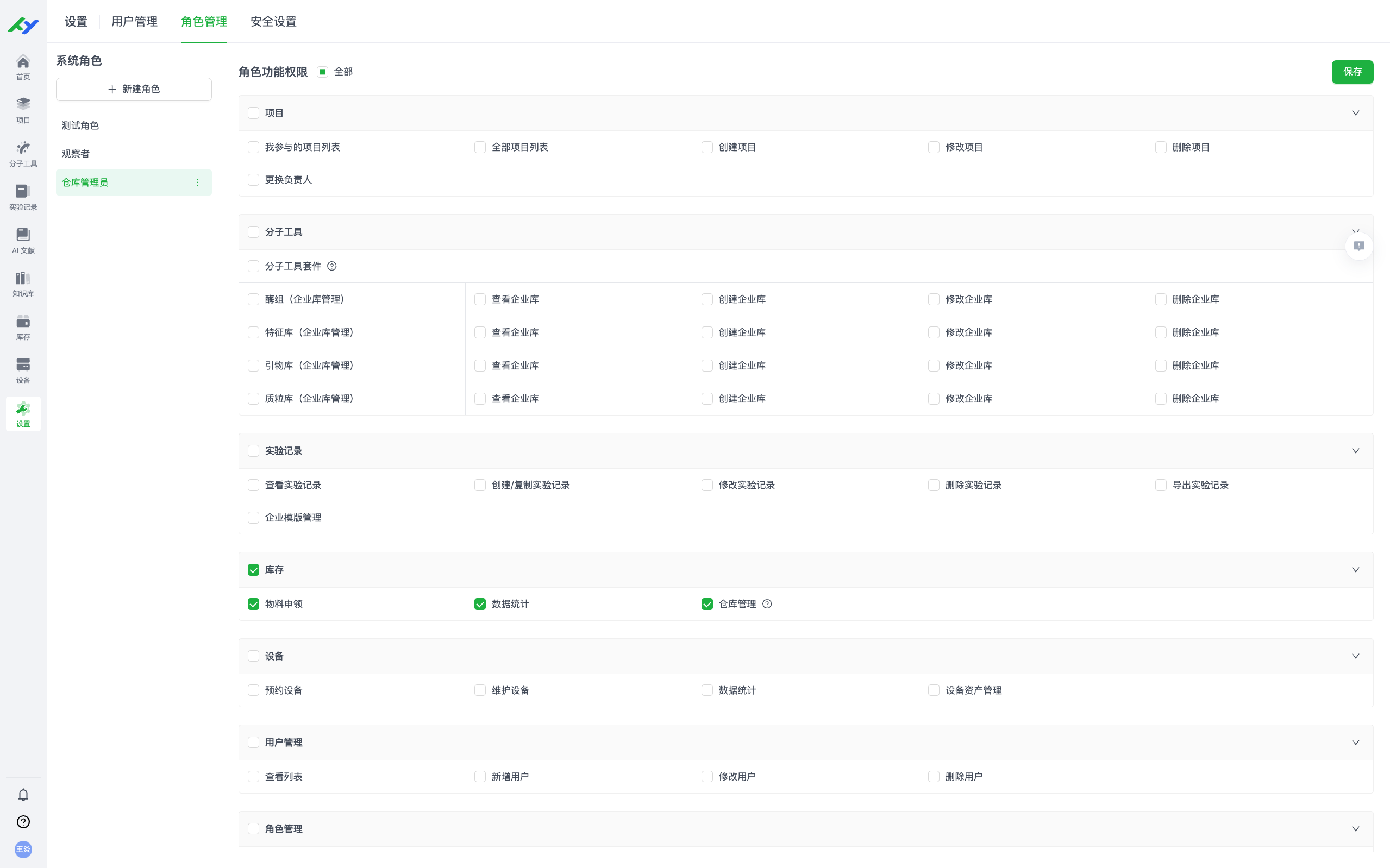1390x868 pixels.
Task: Click the notification bell icon
Action: (23, 795)
